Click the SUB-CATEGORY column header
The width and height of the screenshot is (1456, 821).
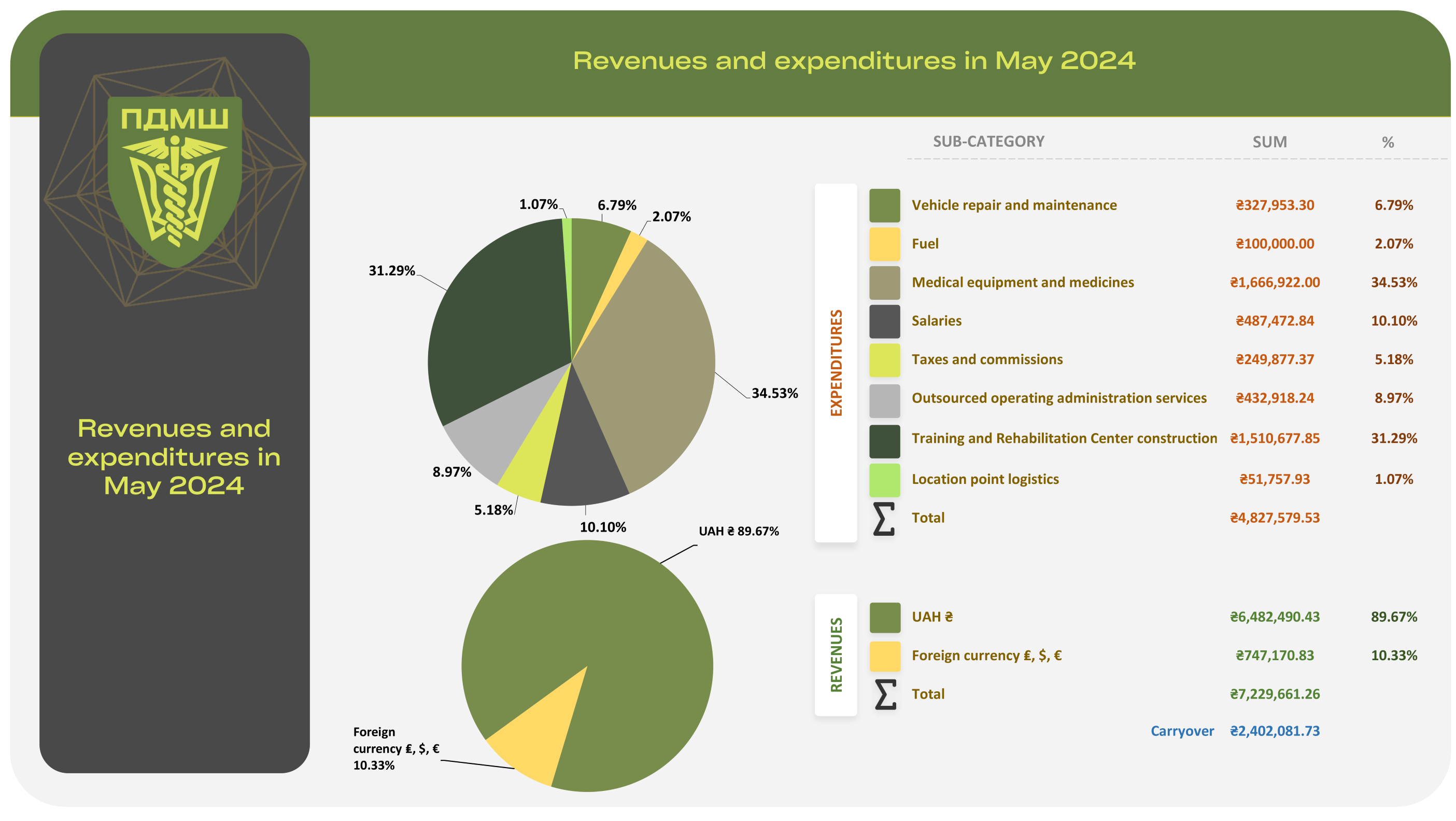(x=988, y=142)
